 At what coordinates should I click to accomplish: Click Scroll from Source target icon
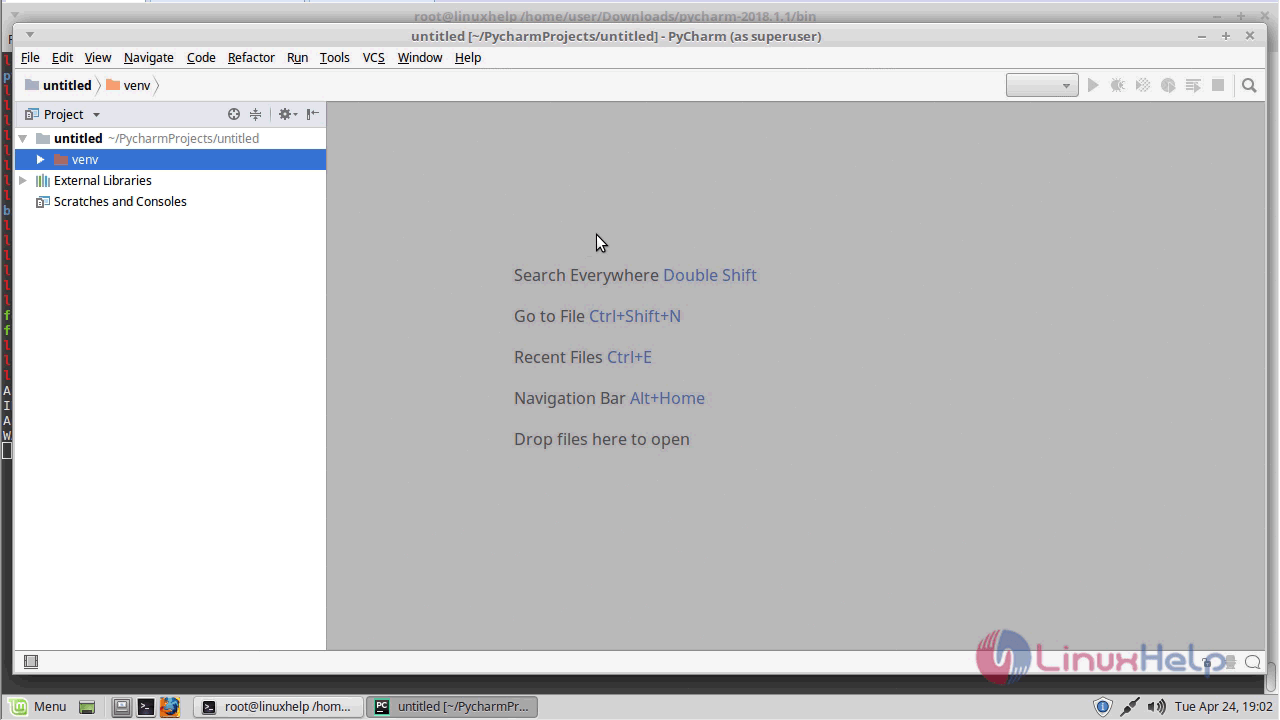point(234,114)
